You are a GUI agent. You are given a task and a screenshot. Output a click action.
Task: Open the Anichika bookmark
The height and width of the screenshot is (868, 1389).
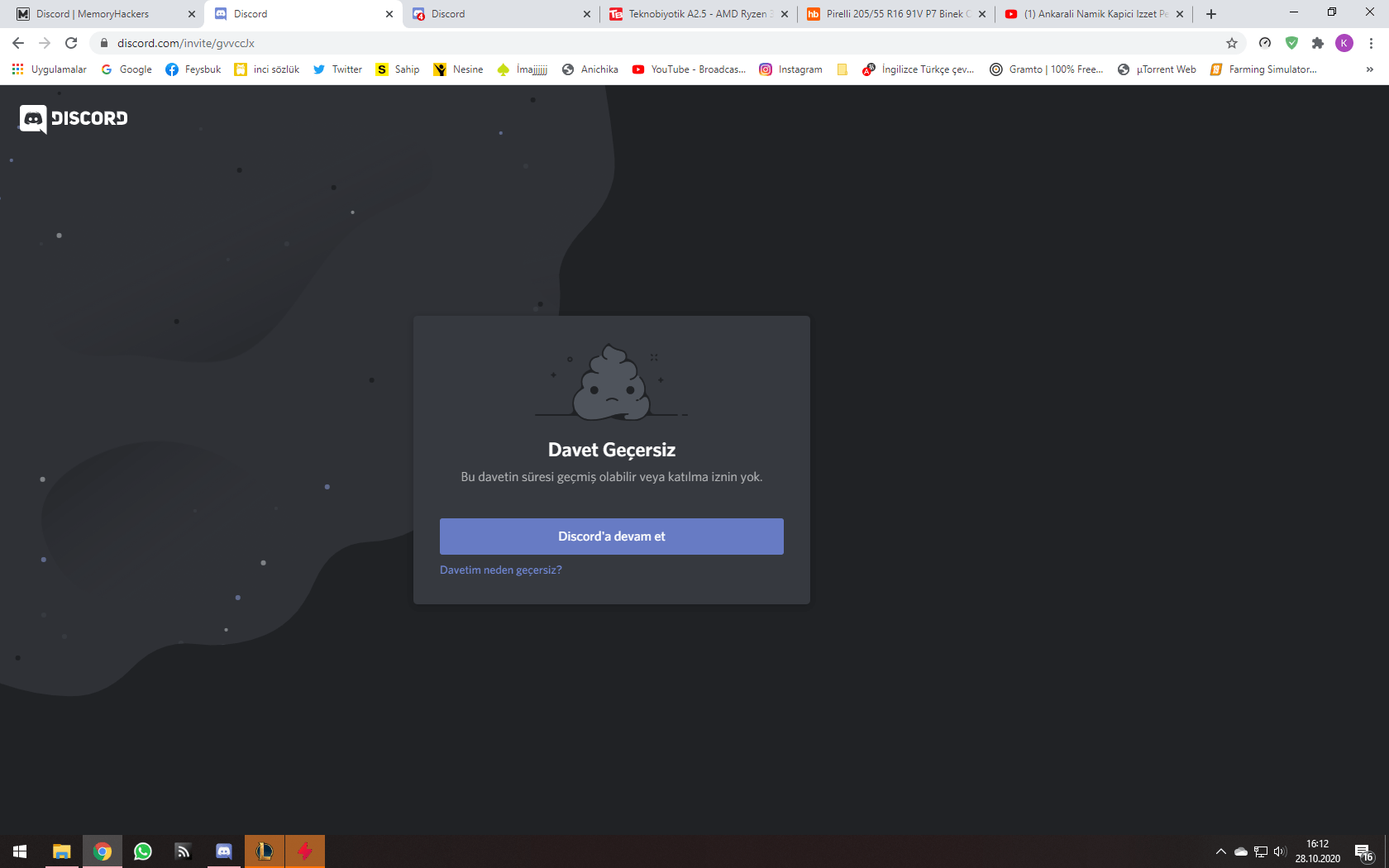[590, 69]
